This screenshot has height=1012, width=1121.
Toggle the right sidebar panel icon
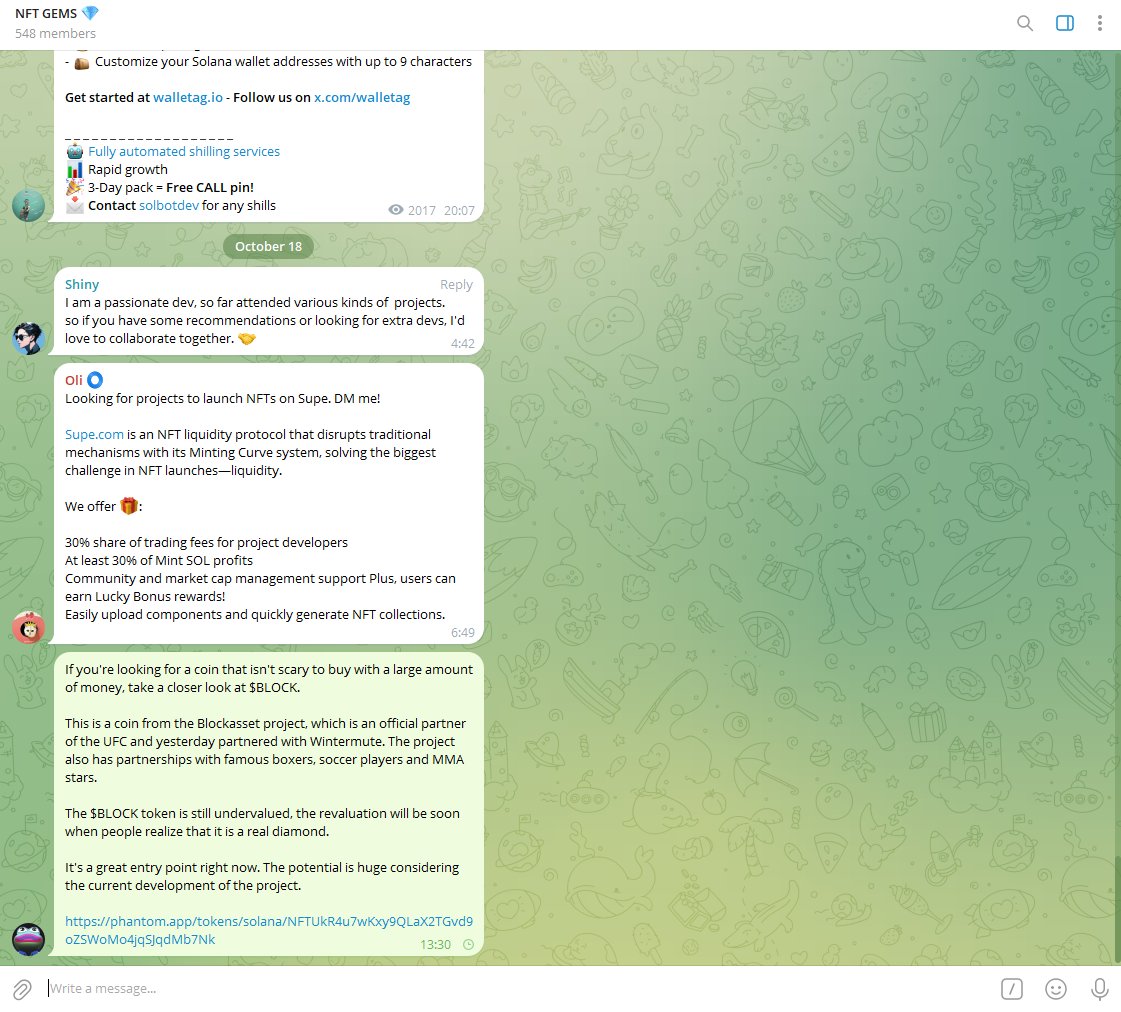(1065, 24)
